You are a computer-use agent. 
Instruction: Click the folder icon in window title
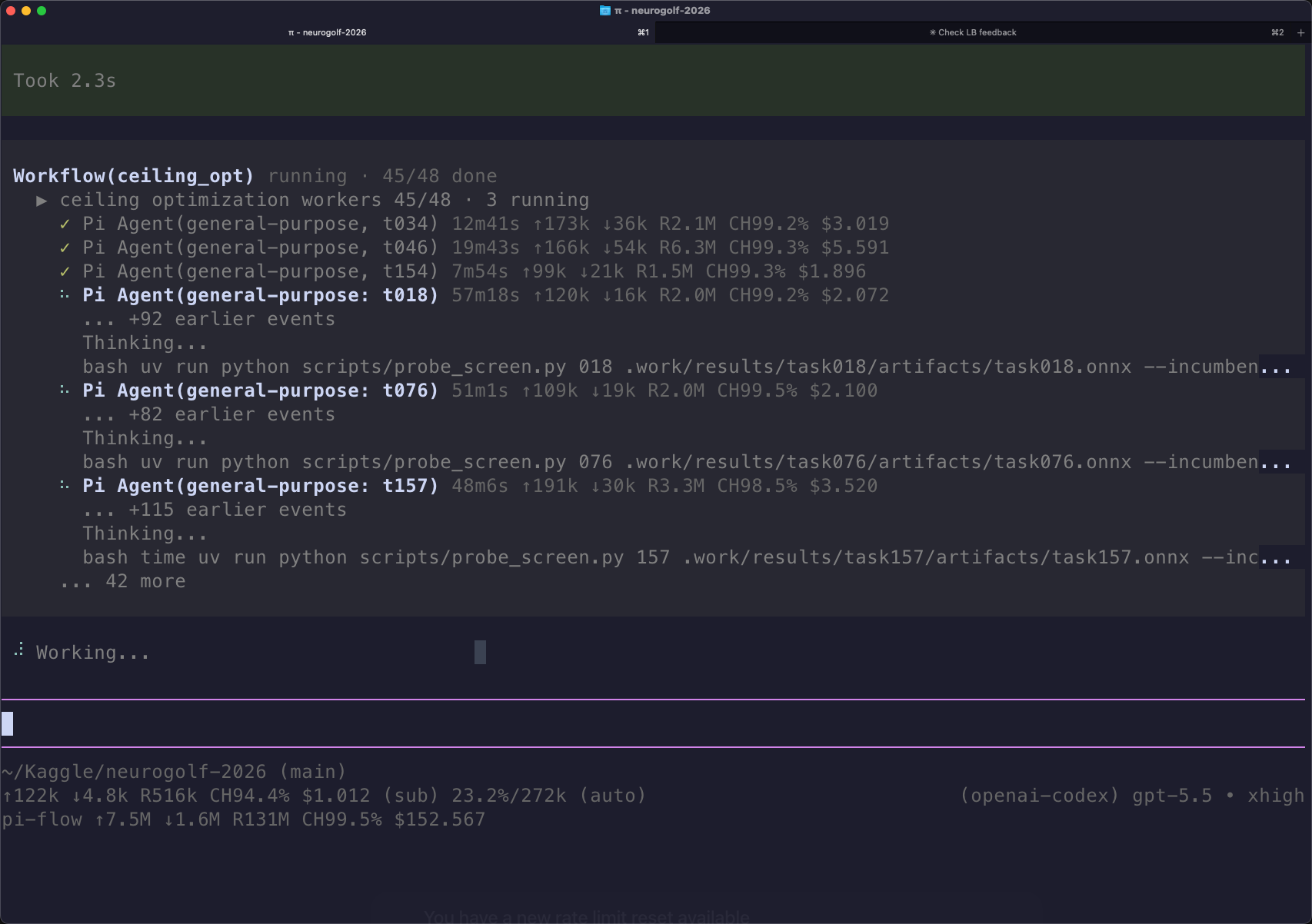pyautogui.click(x=605, y=11)
